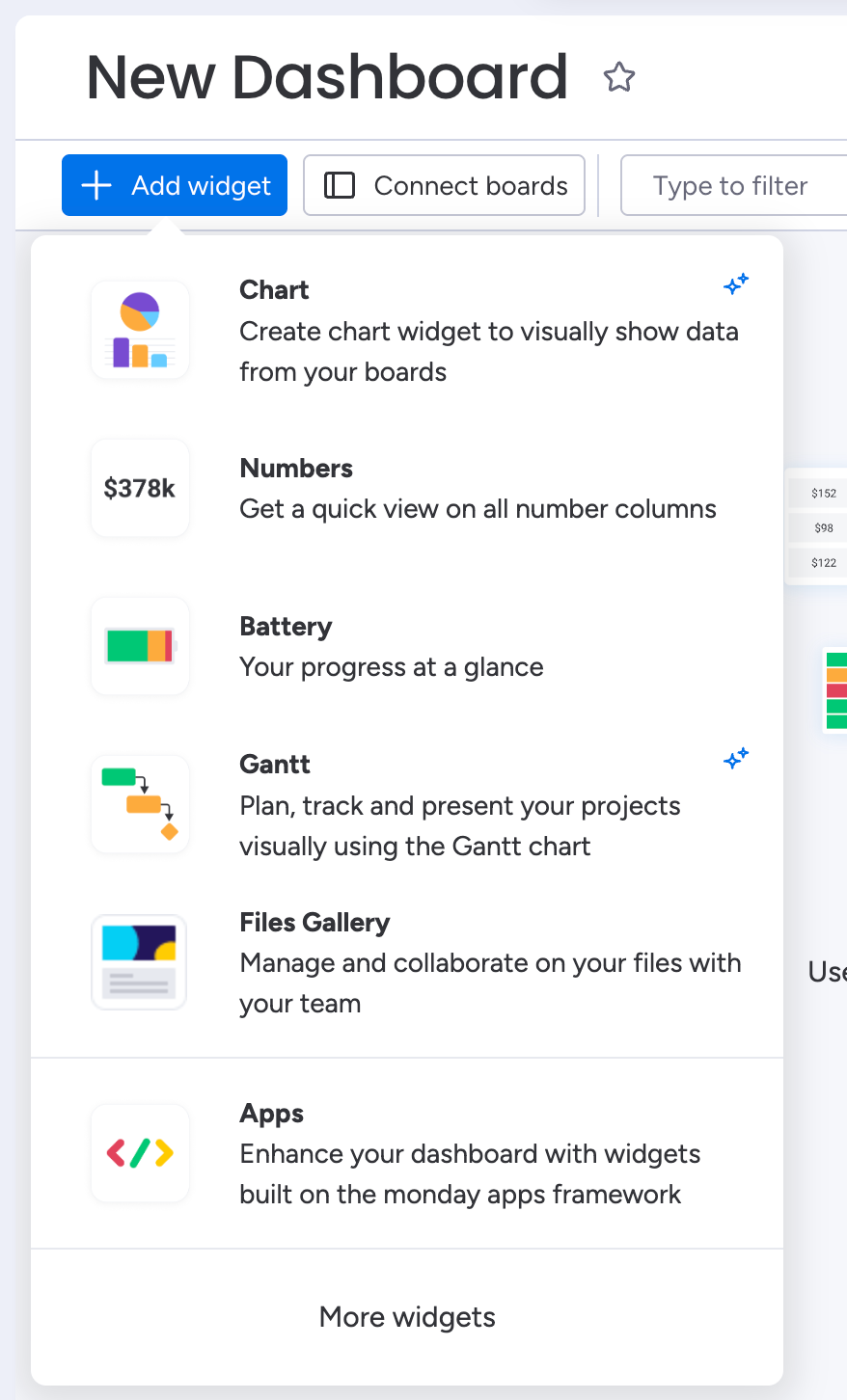Click the Apps code brackets icon
This screenshot has width=847, height=1400.
(x=140, y=1153)
